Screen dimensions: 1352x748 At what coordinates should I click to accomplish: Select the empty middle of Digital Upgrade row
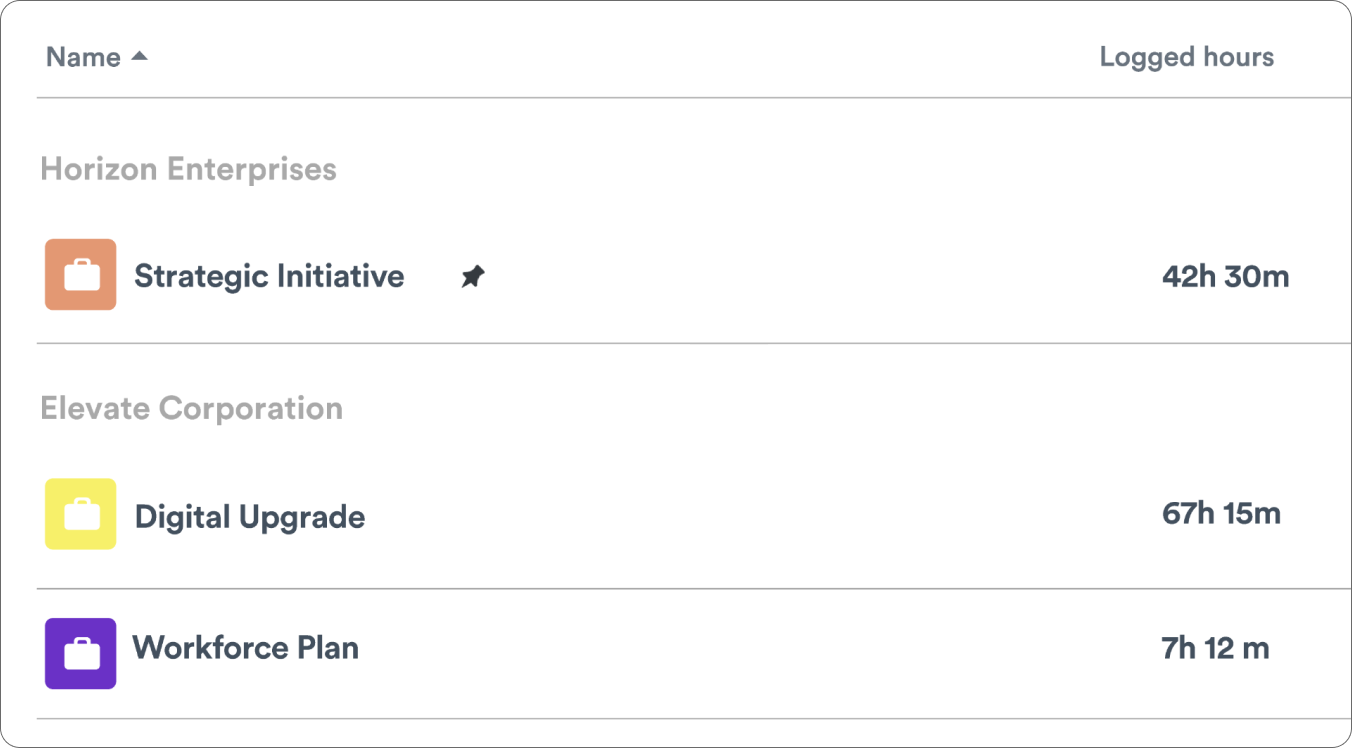tap(750, 516)
